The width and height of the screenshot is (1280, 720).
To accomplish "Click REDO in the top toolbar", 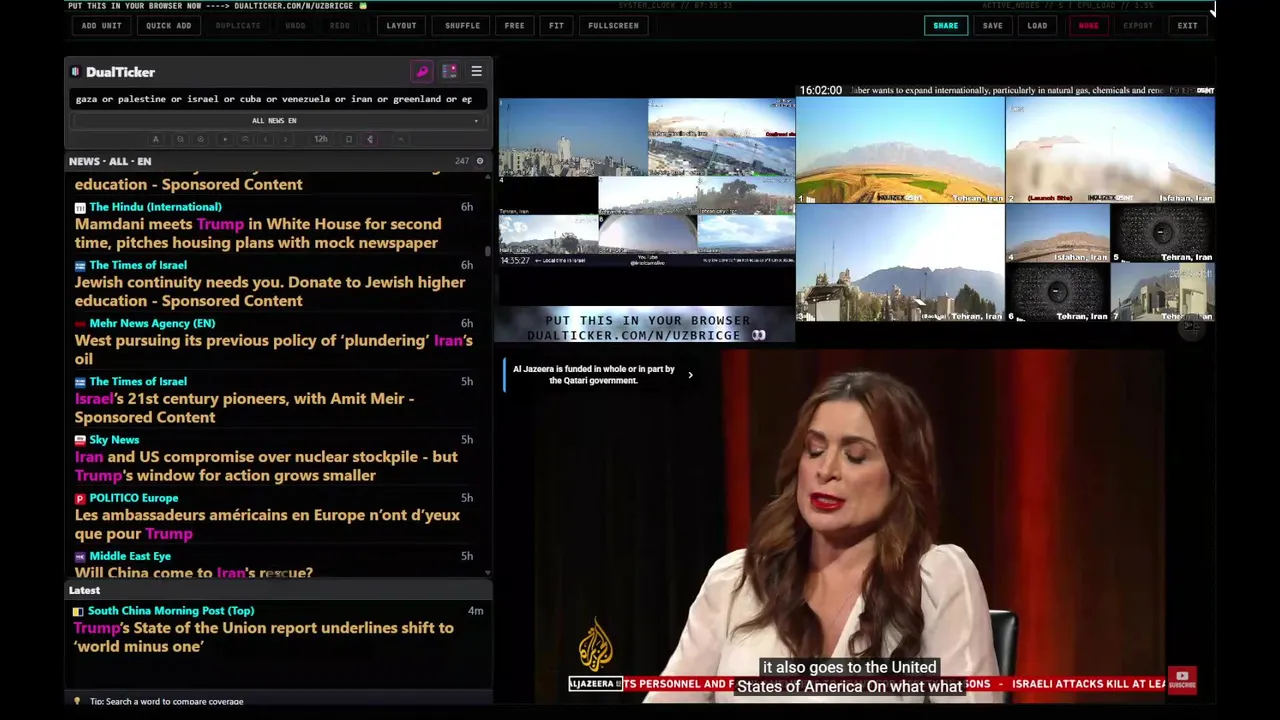I will (x=340, y=25).
